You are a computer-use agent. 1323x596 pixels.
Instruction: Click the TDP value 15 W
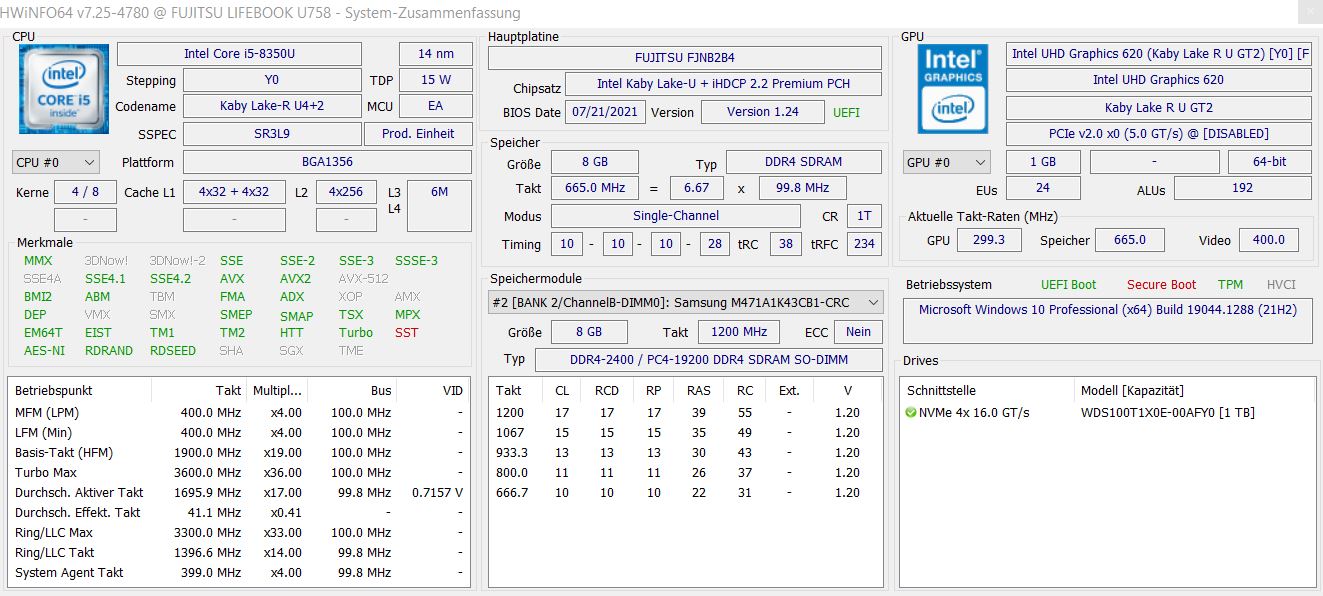(x=436, y=80)
